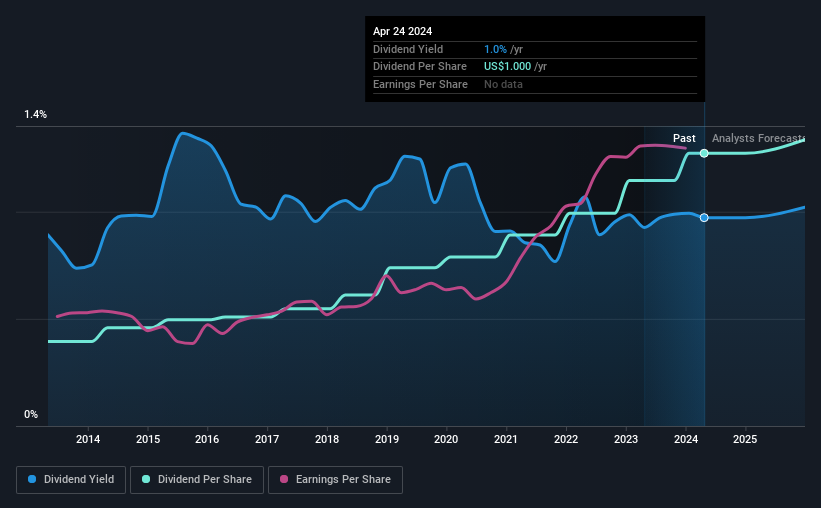
Task: Click the tooltip Dividend Per Share row label
Action: pyautogui.click(x=420, y=67)
